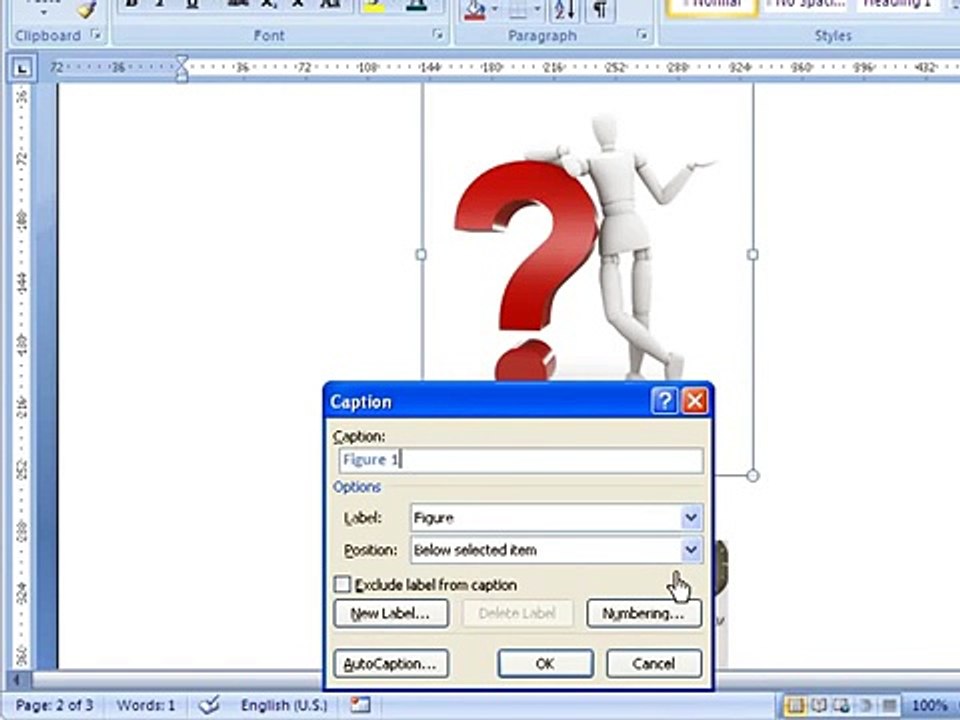Switch to Draft view

coord(890,706)
